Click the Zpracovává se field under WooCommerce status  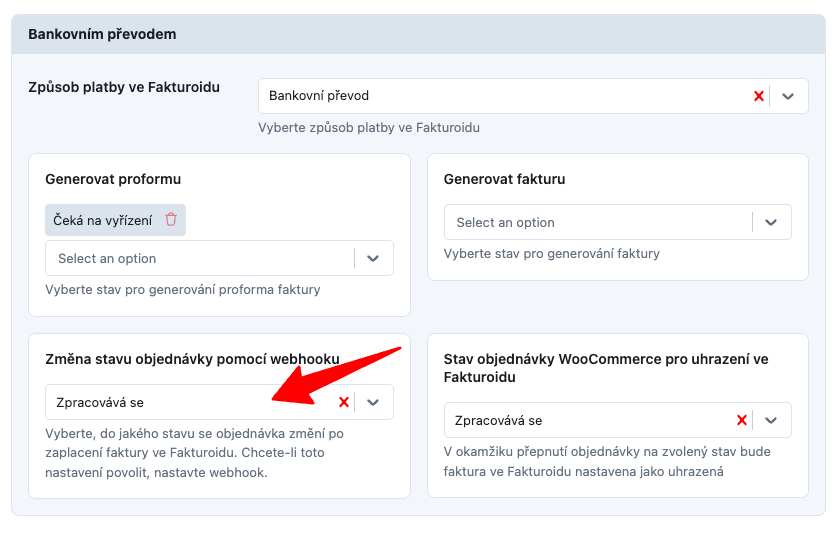tap(585, 421)
